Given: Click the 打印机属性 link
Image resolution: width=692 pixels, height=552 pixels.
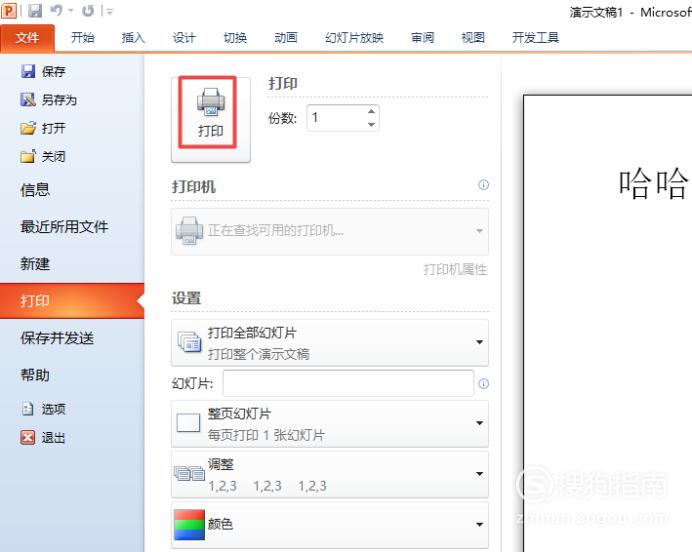Looking at the screenshot, I should click(455, 269).
